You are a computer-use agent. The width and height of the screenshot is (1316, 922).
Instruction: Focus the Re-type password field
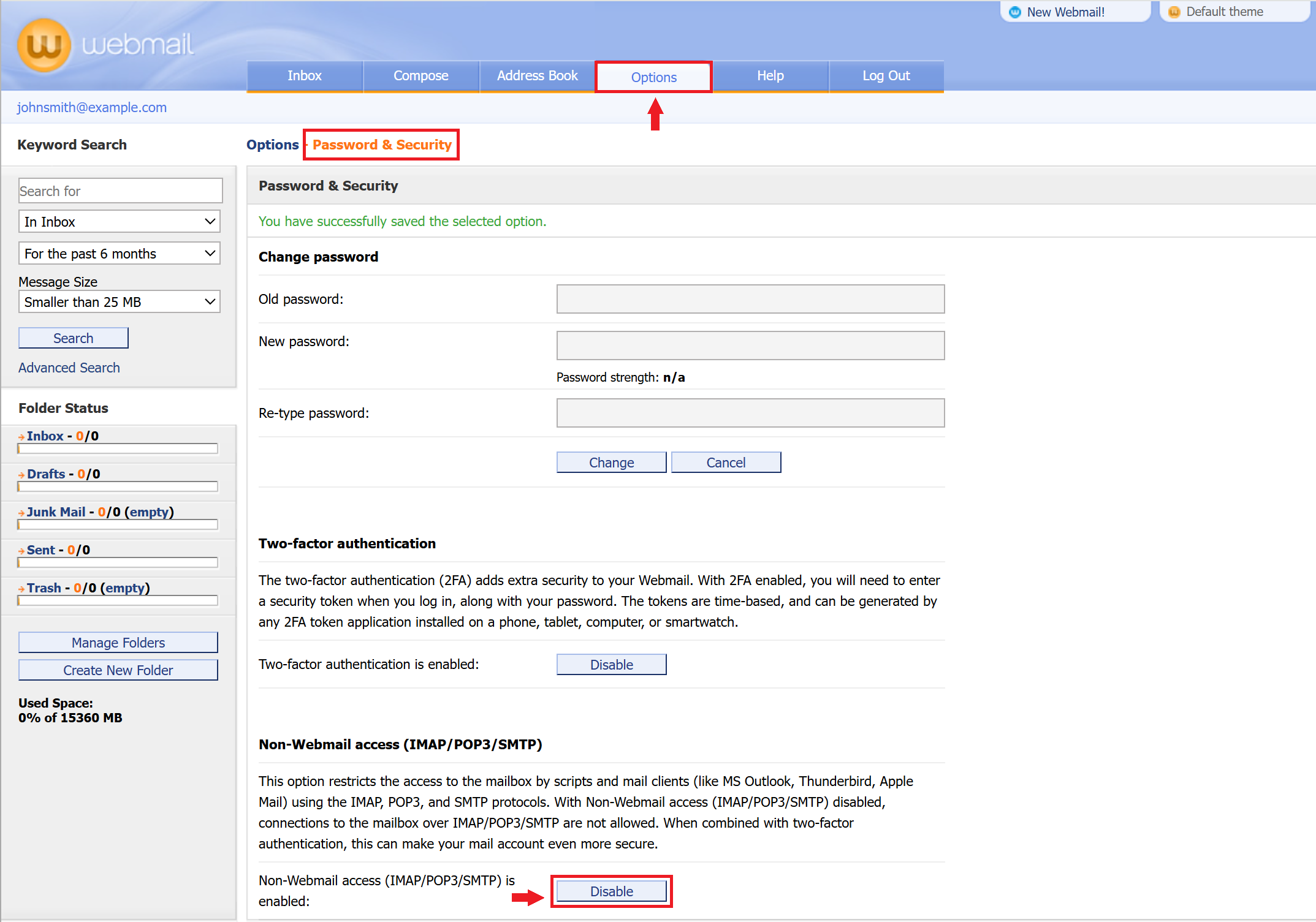pos(751,413)
